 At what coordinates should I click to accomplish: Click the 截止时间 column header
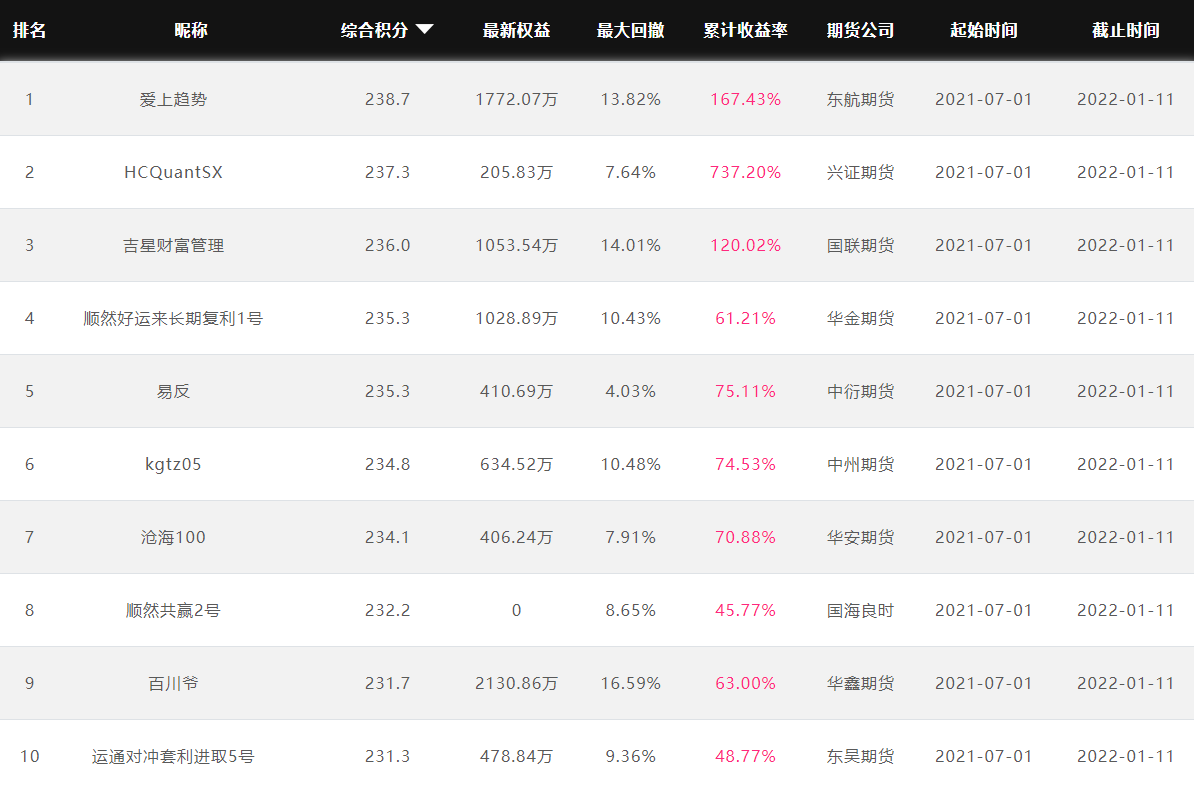click(1125, 30)
